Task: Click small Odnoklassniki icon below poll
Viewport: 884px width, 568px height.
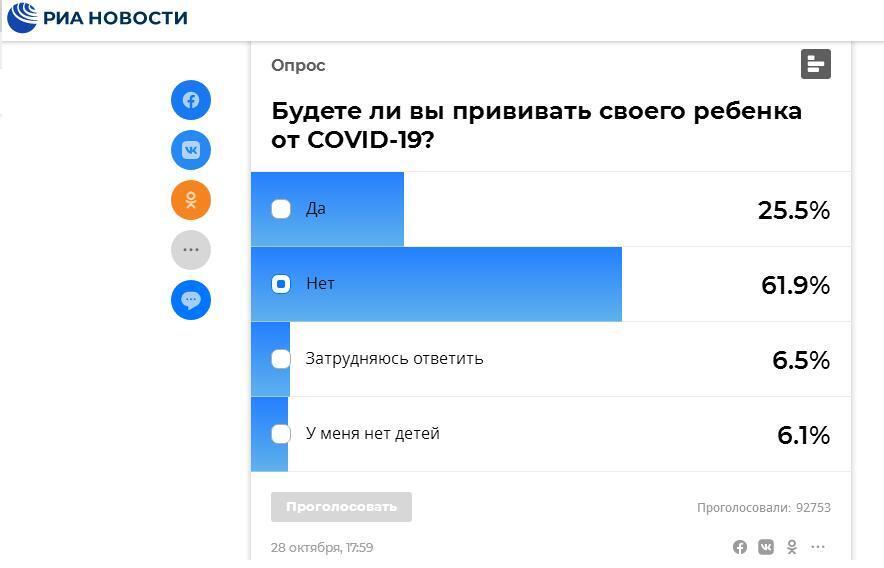Action: tap(792, 547)
